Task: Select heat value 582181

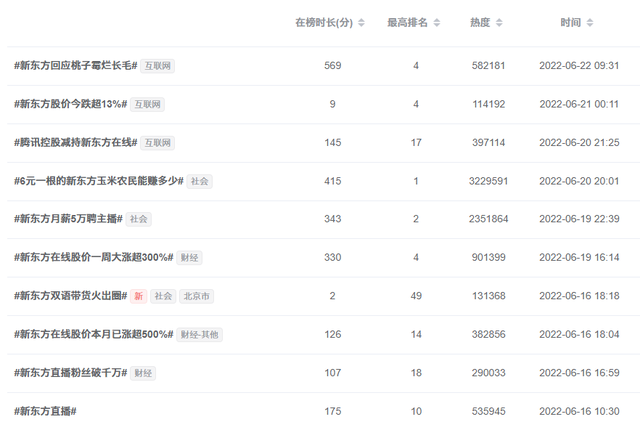Action: click(x=489, y=66)
